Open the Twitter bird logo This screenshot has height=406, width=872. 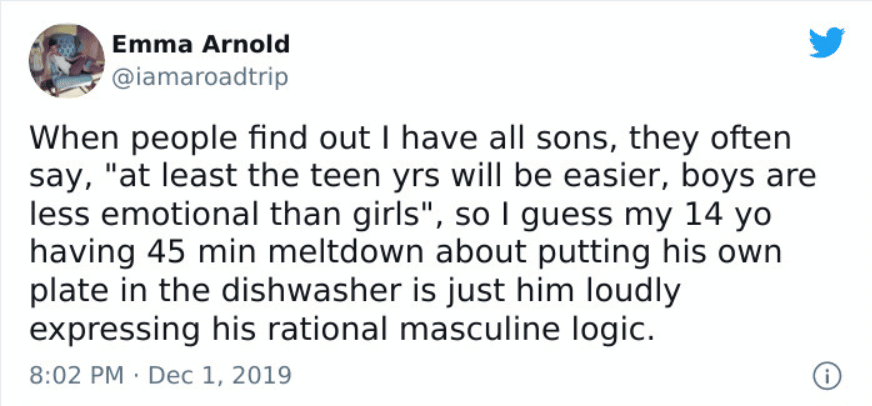(826, 43)
